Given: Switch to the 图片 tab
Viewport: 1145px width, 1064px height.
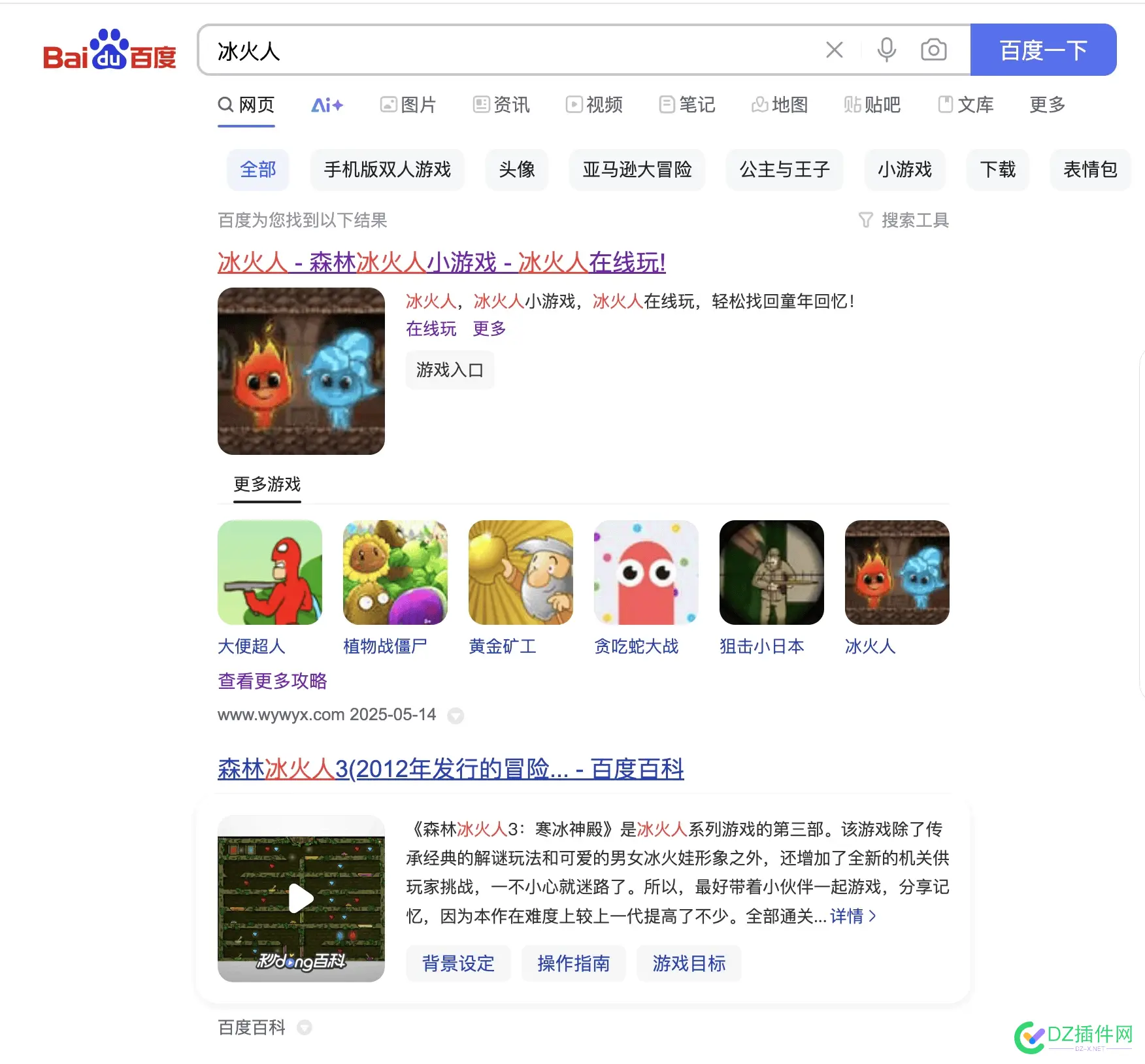Looking at the screenshot, I should coord(408,105).
